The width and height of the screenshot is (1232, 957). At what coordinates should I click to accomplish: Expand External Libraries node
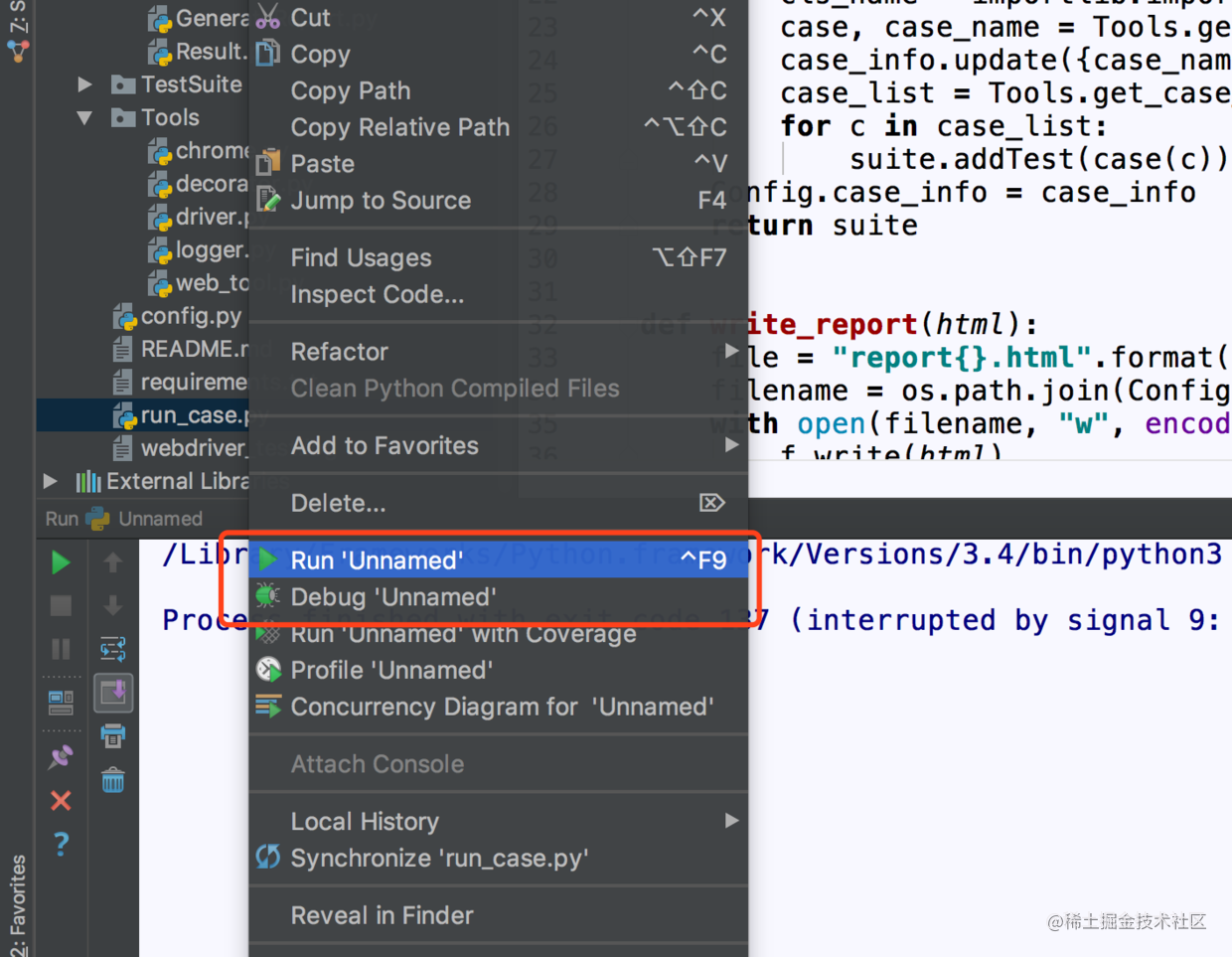click(50, 481)
